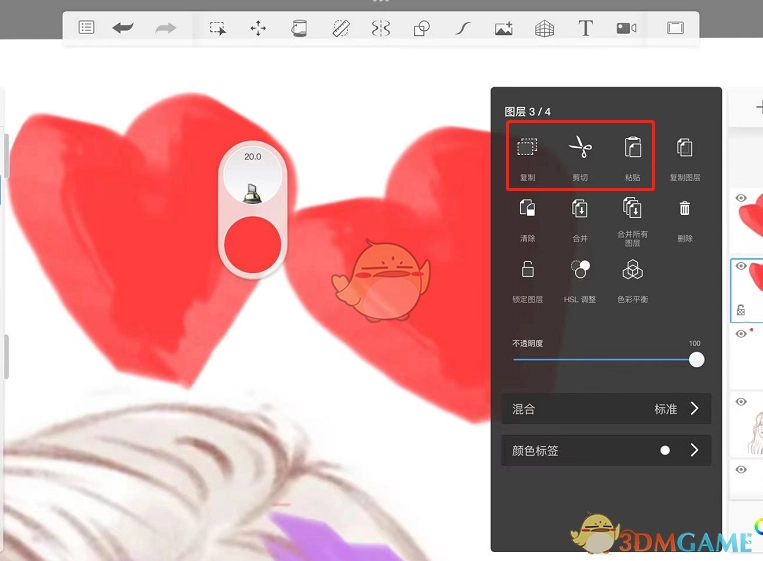This screenshot has width=763, height=561.
Task: Open the main menu list in toolbar
Action: (87, 28)
